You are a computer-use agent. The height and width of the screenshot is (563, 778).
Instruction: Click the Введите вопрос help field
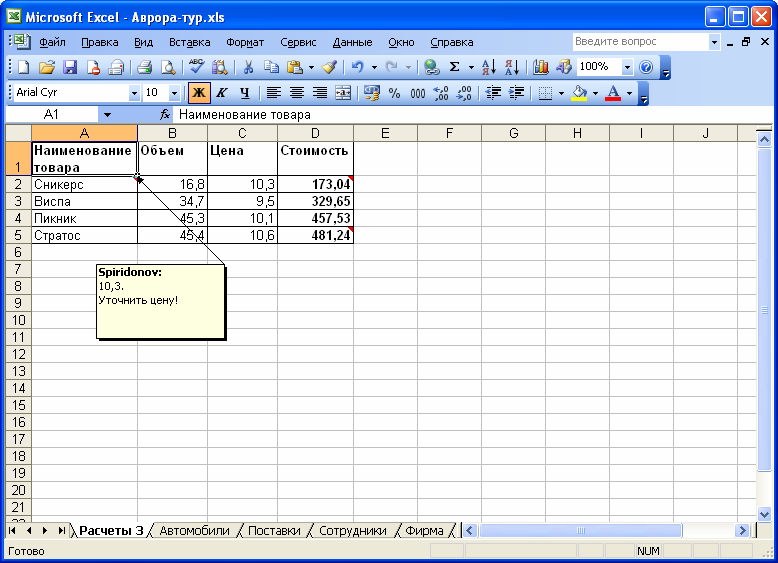pyautogui.click(x=640, y=42)
